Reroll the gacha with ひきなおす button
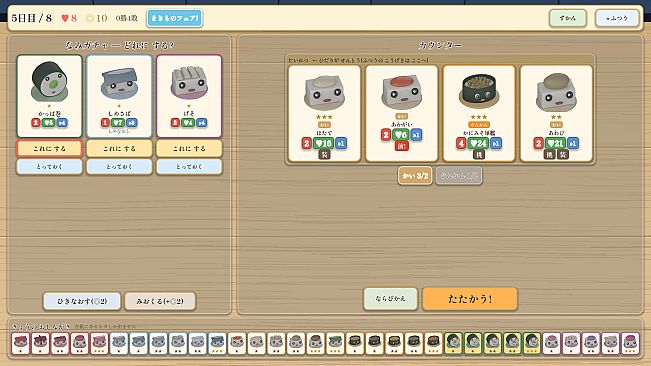Image resolution: width=651 pixels, height=366 pixels. pyautogui.click(x=82, y=301)
